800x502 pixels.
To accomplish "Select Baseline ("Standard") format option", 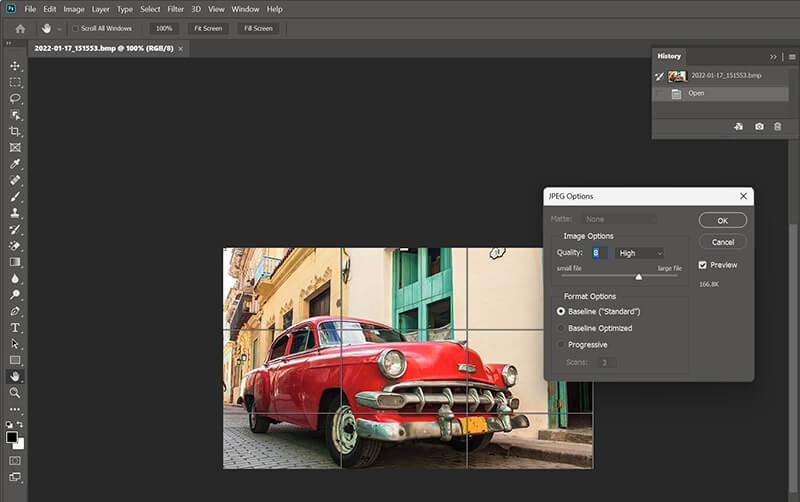I will pos(561,311).
